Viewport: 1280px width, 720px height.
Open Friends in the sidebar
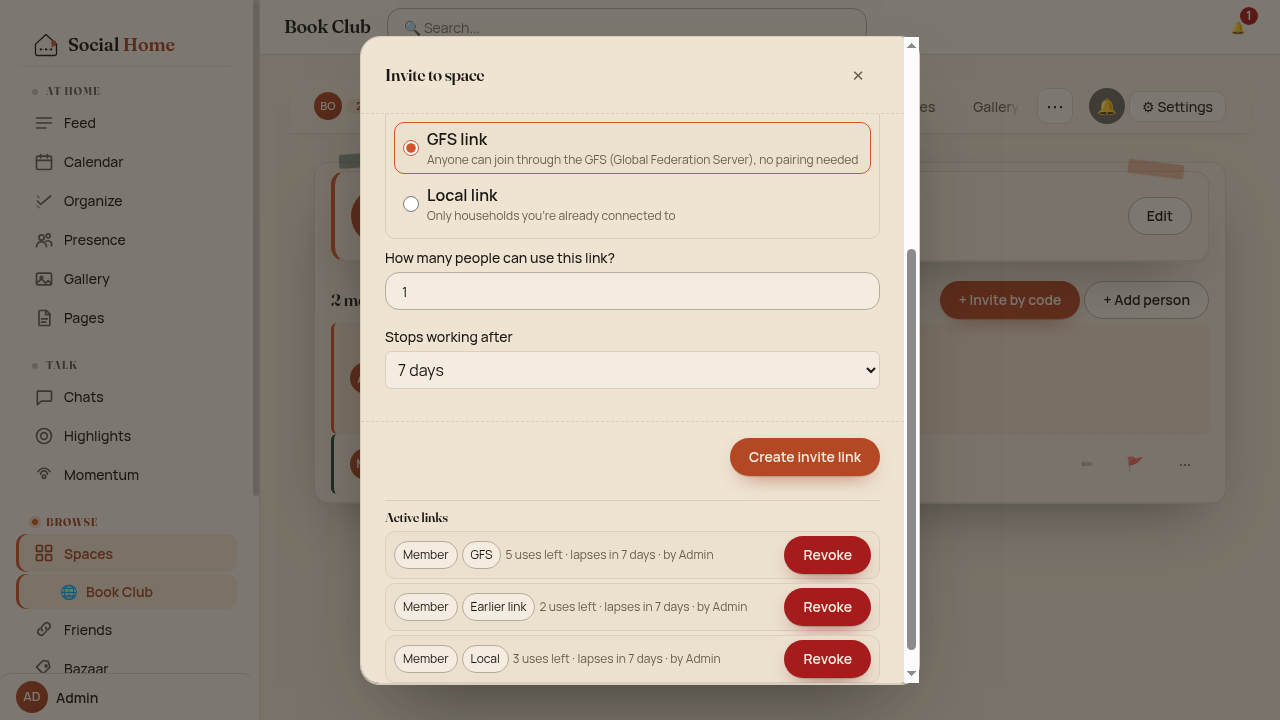tap(127, 630)
